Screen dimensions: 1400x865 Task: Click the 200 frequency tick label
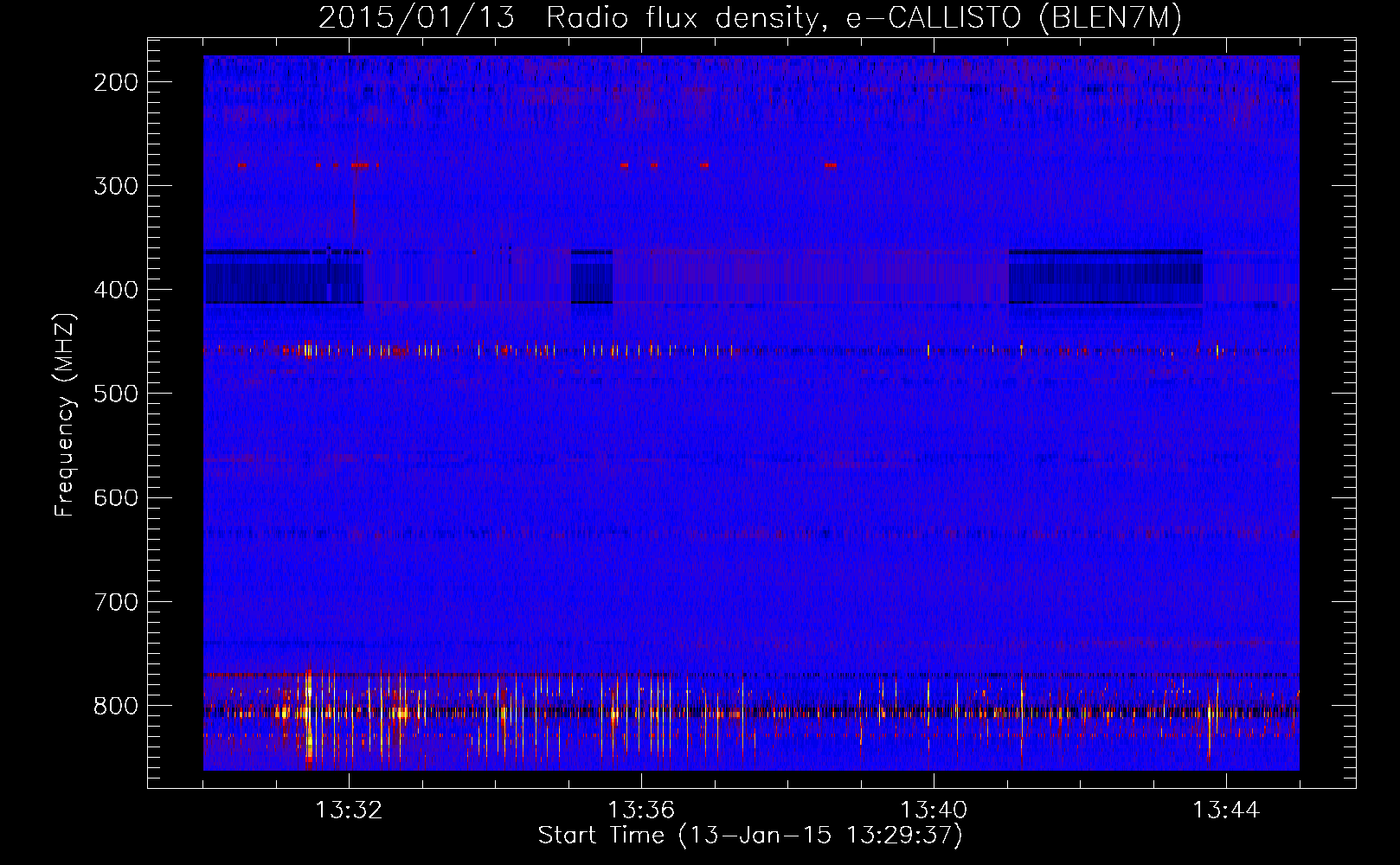[x=116, y=82]
